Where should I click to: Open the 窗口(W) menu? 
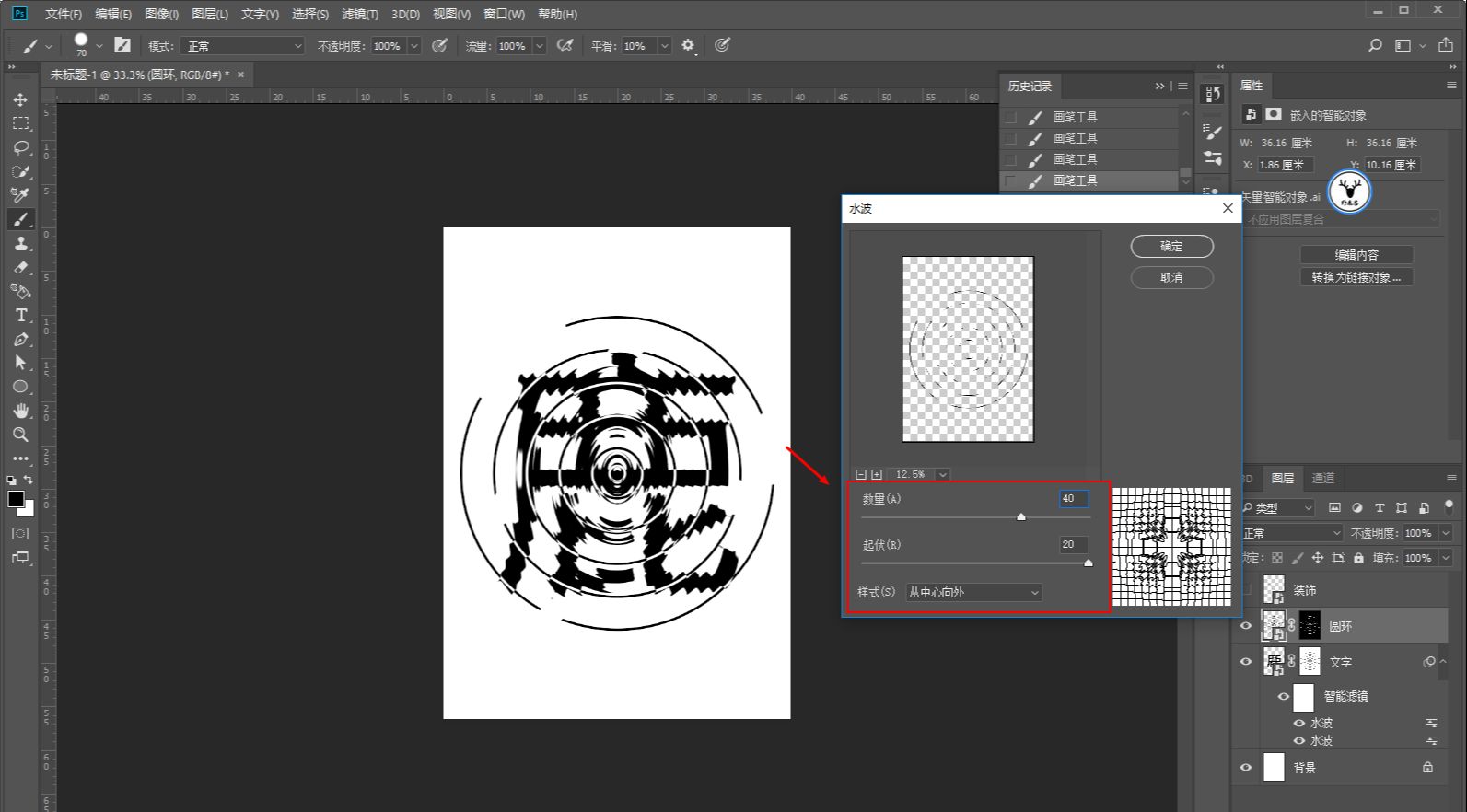click(x=504, y=14)
